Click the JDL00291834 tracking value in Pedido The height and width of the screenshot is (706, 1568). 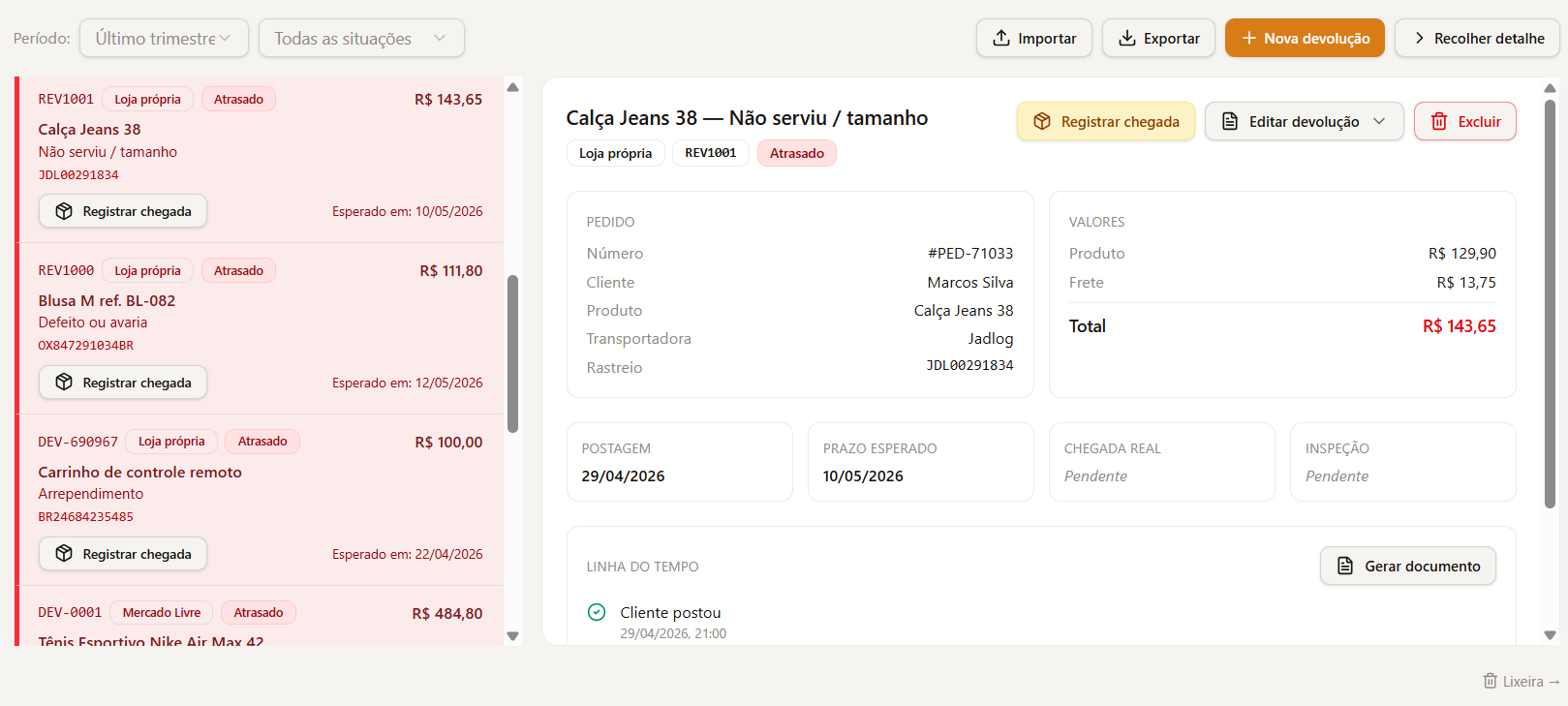969,366
